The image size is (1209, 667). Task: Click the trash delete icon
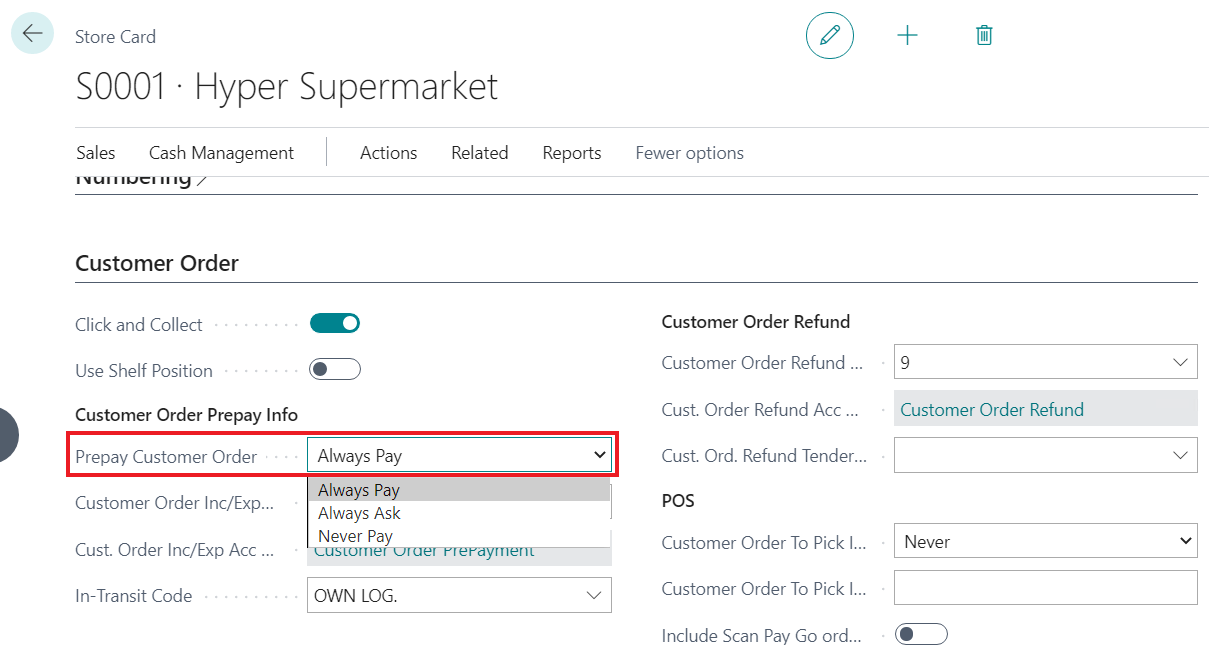984,36
